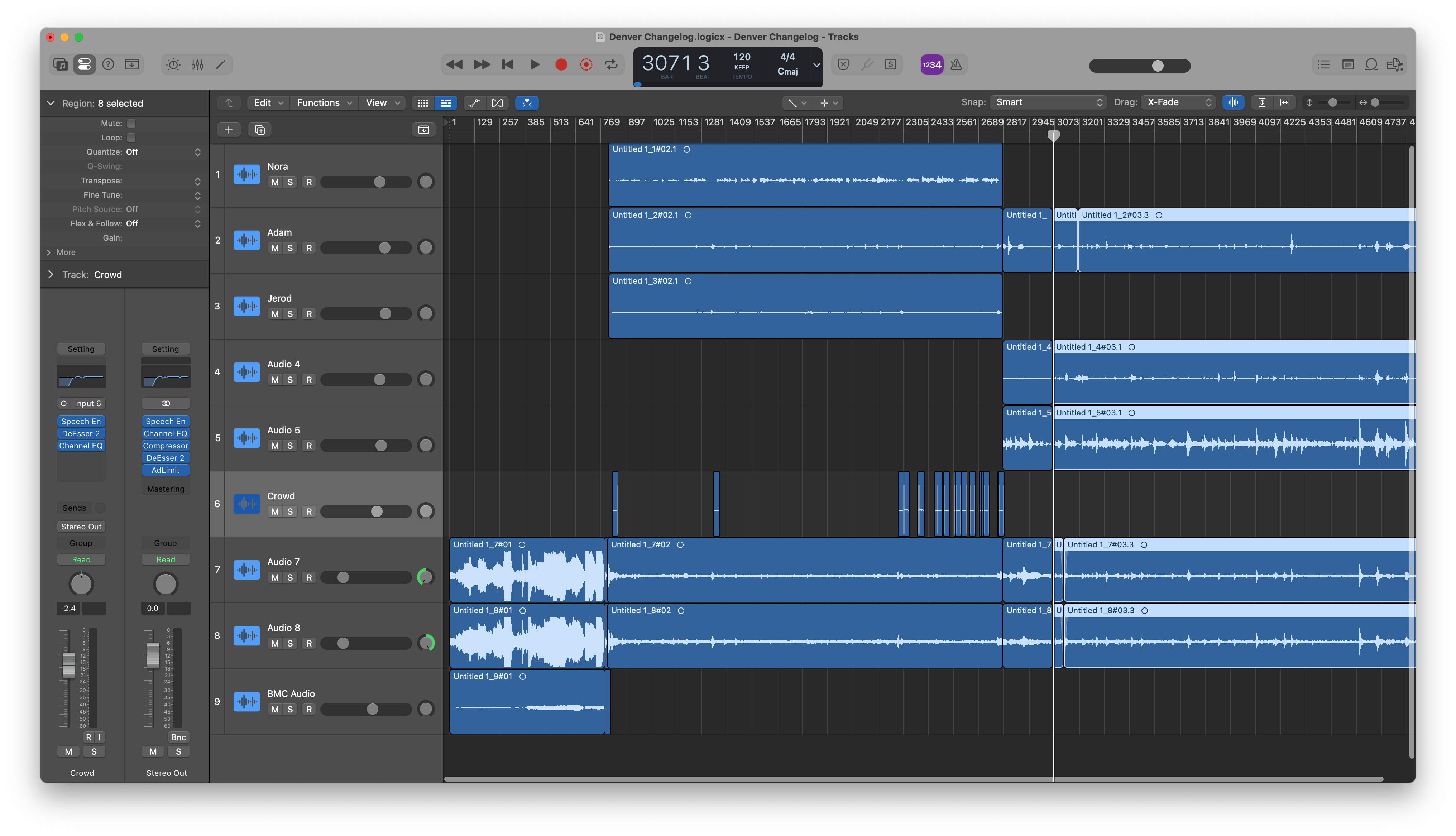Open the View menu
Viewport: 1456px width, 836px height.
(x=382, y=103)
